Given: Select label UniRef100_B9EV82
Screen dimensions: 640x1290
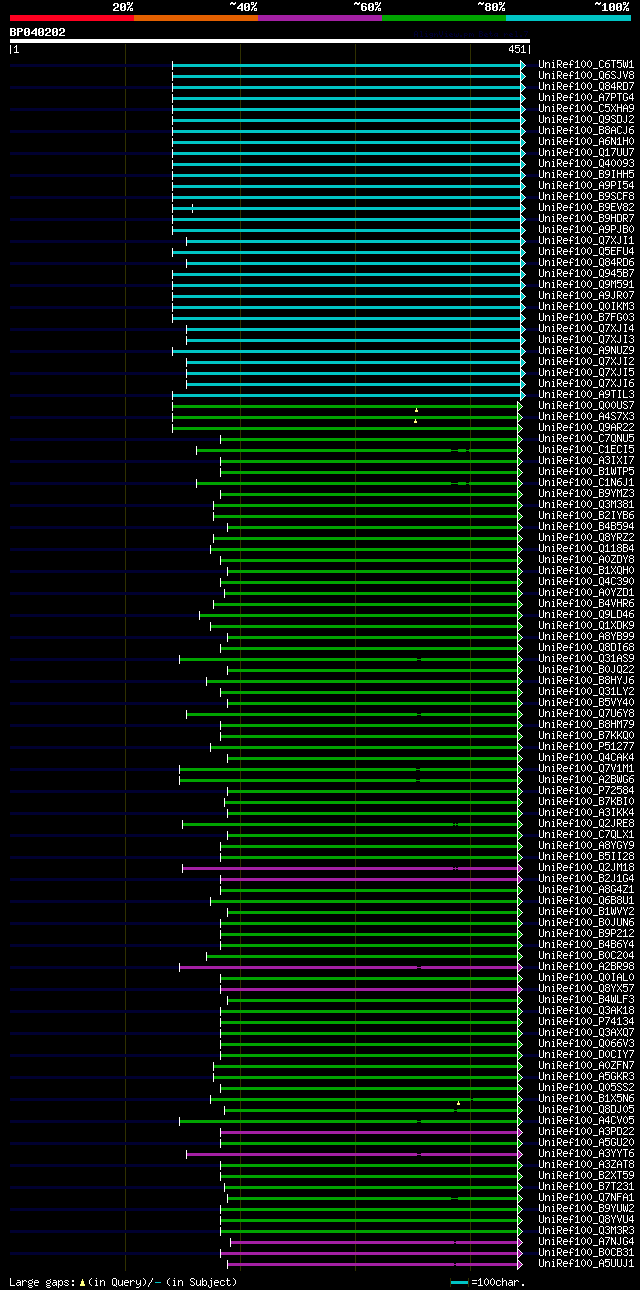Looking at the screenshot, I should point(586,207).
